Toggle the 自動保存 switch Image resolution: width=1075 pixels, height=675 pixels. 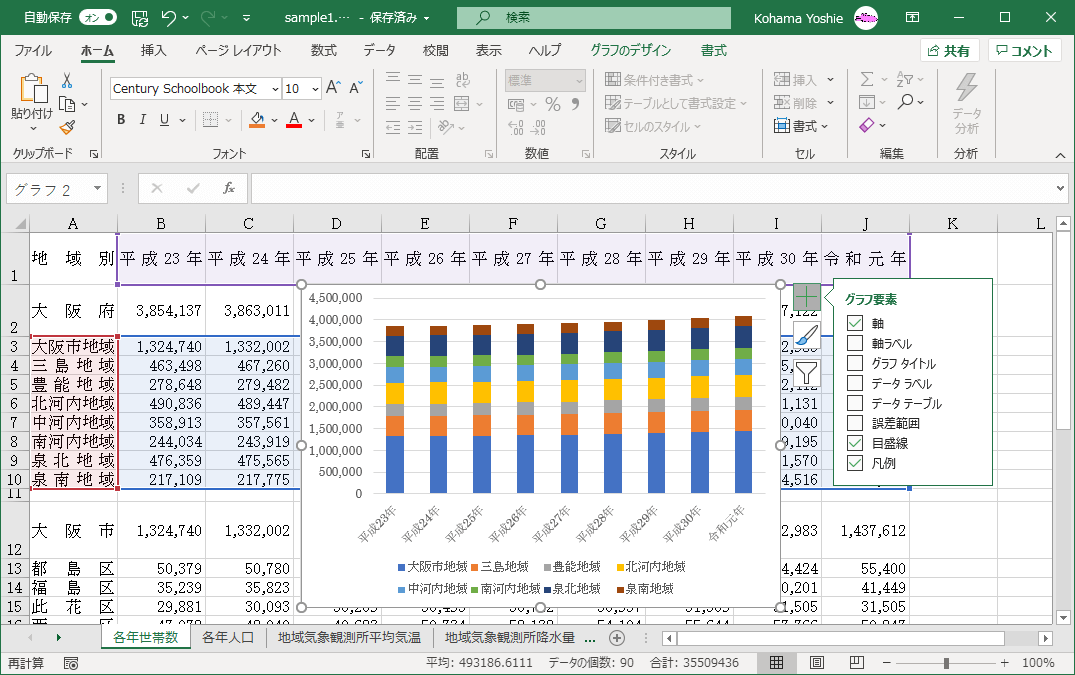pyautogui.click(x=97, y=17)
